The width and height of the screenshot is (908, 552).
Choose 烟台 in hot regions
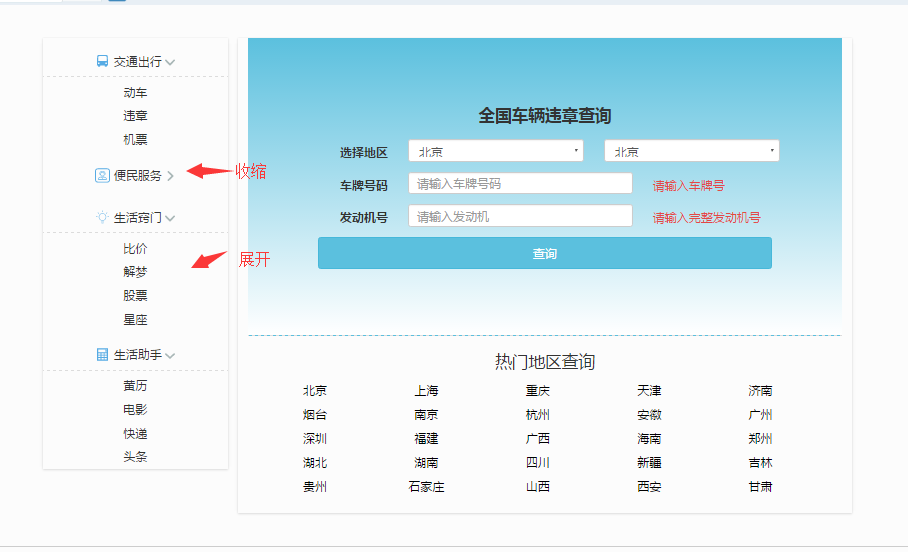(315, 415)
